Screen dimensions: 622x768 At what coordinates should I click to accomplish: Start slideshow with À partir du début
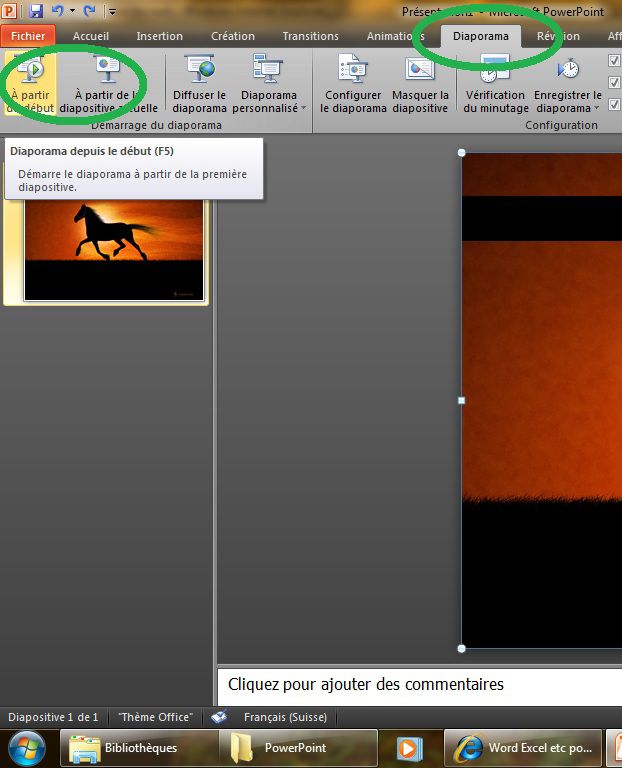[x=30, y=84]
